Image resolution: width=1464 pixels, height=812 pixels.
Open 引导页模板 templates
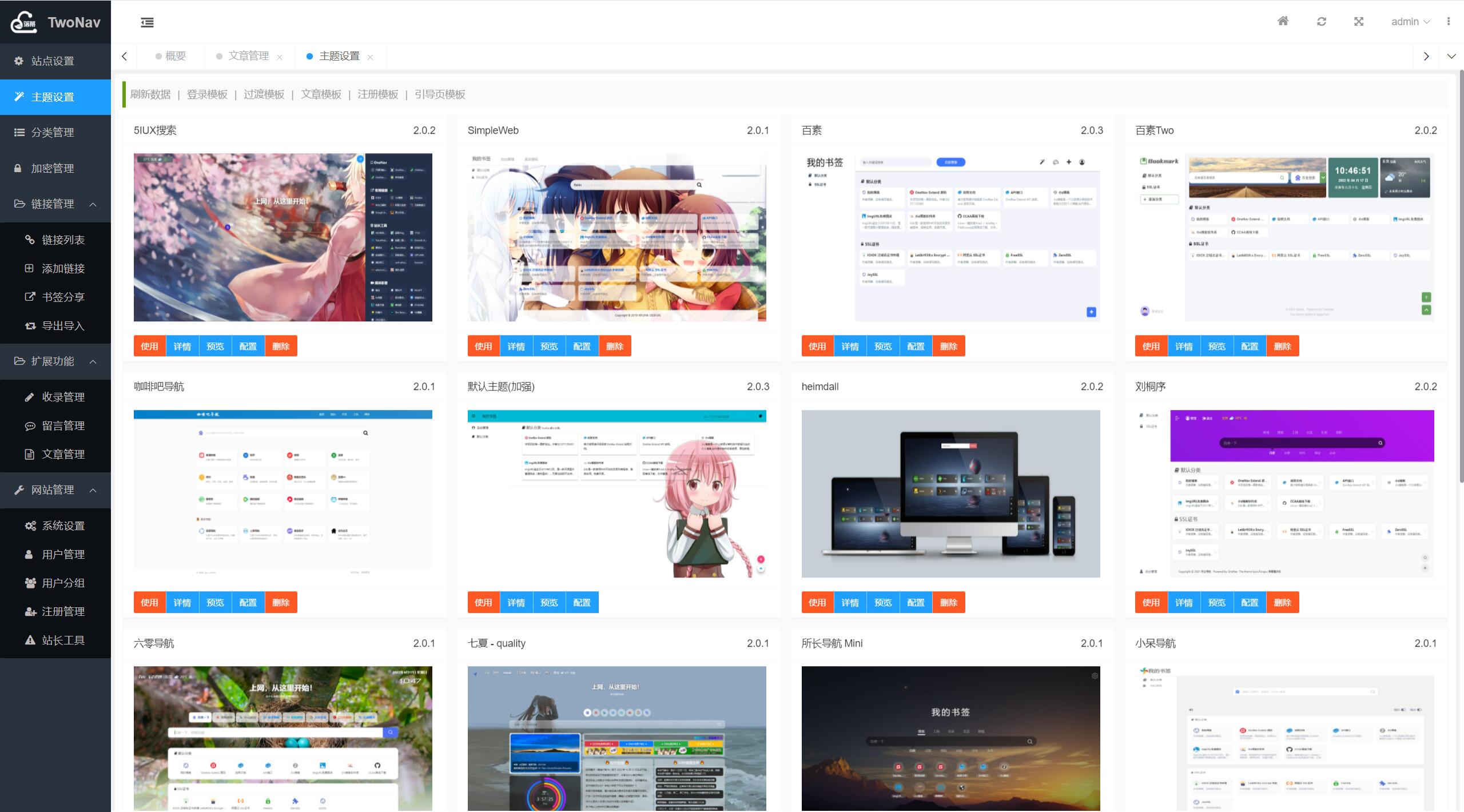440,94
